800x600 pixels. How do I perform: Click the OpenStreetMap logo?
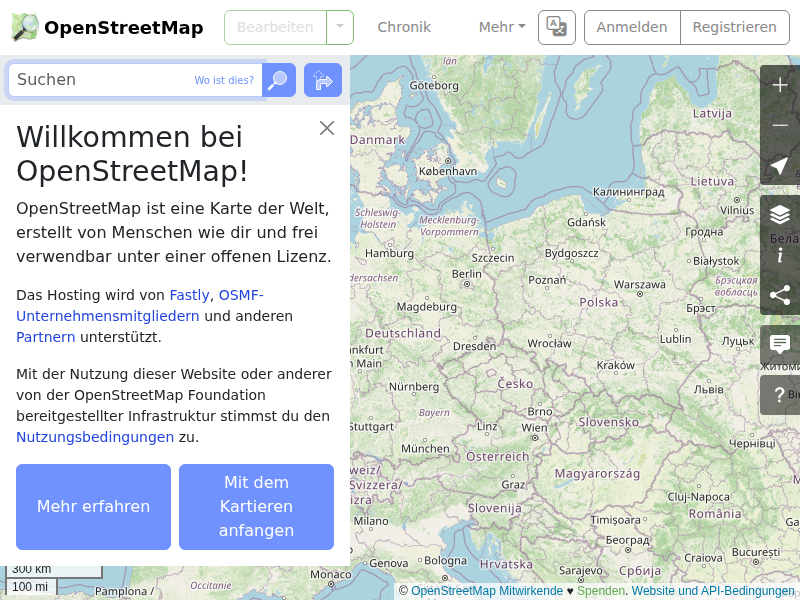pyautogui.click(x=107, y=27)
